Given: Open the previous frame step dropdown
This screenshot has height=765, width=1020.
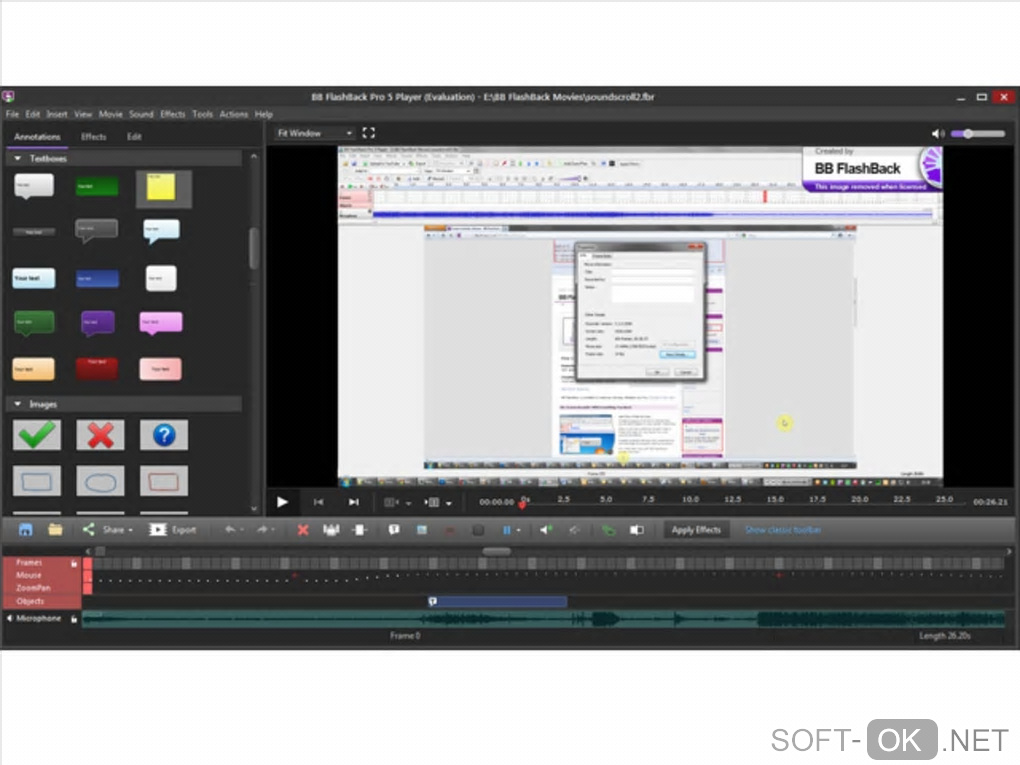Looking at the screenshot, I should (x=409, y=503).
